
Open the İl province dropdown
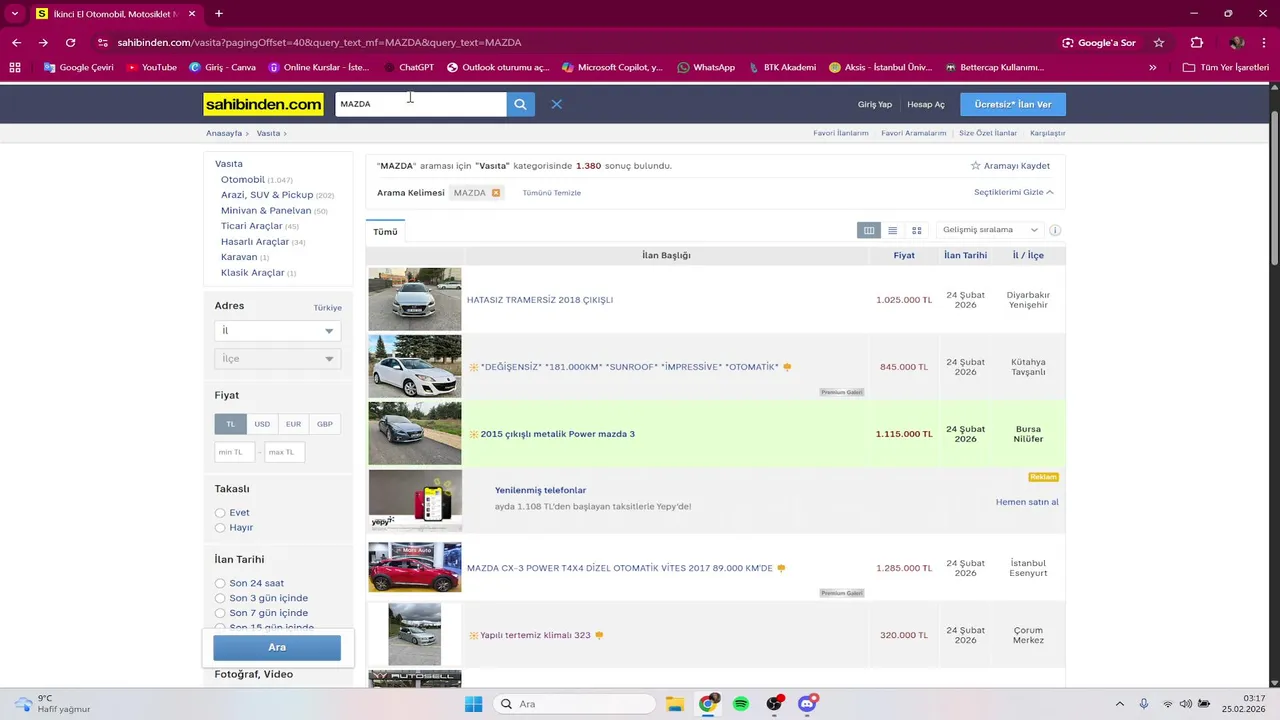tap(277, 331)
